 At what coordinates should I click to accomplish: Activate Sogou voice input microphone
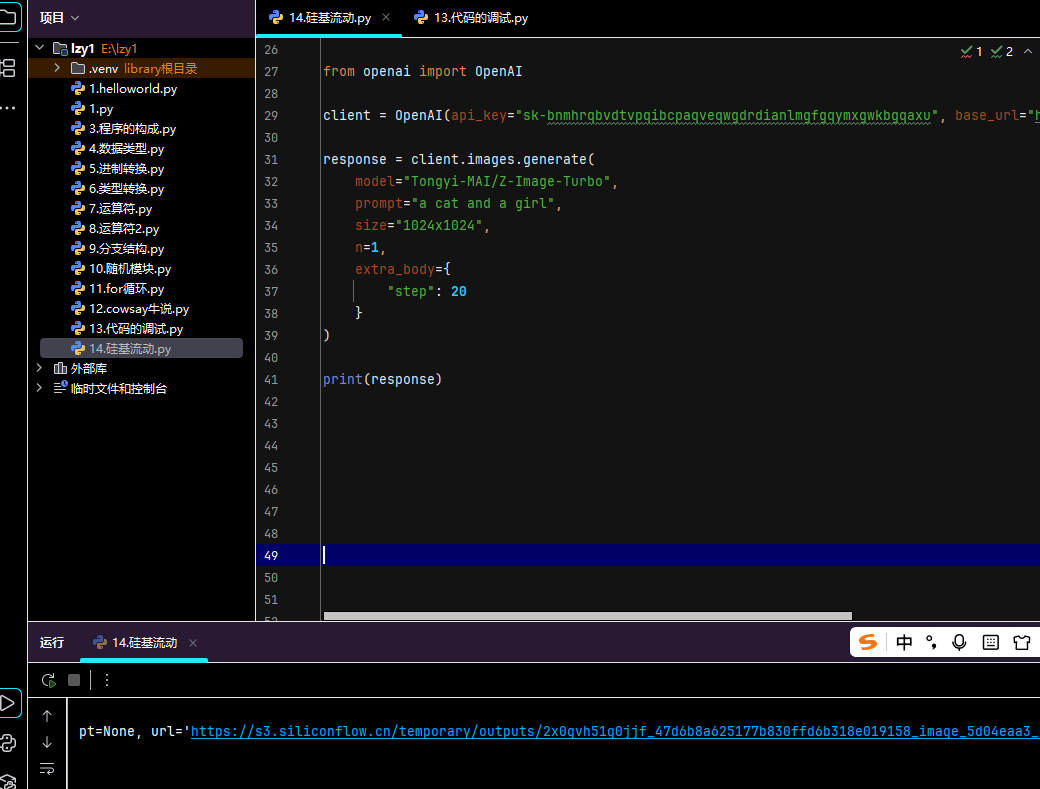959,642
